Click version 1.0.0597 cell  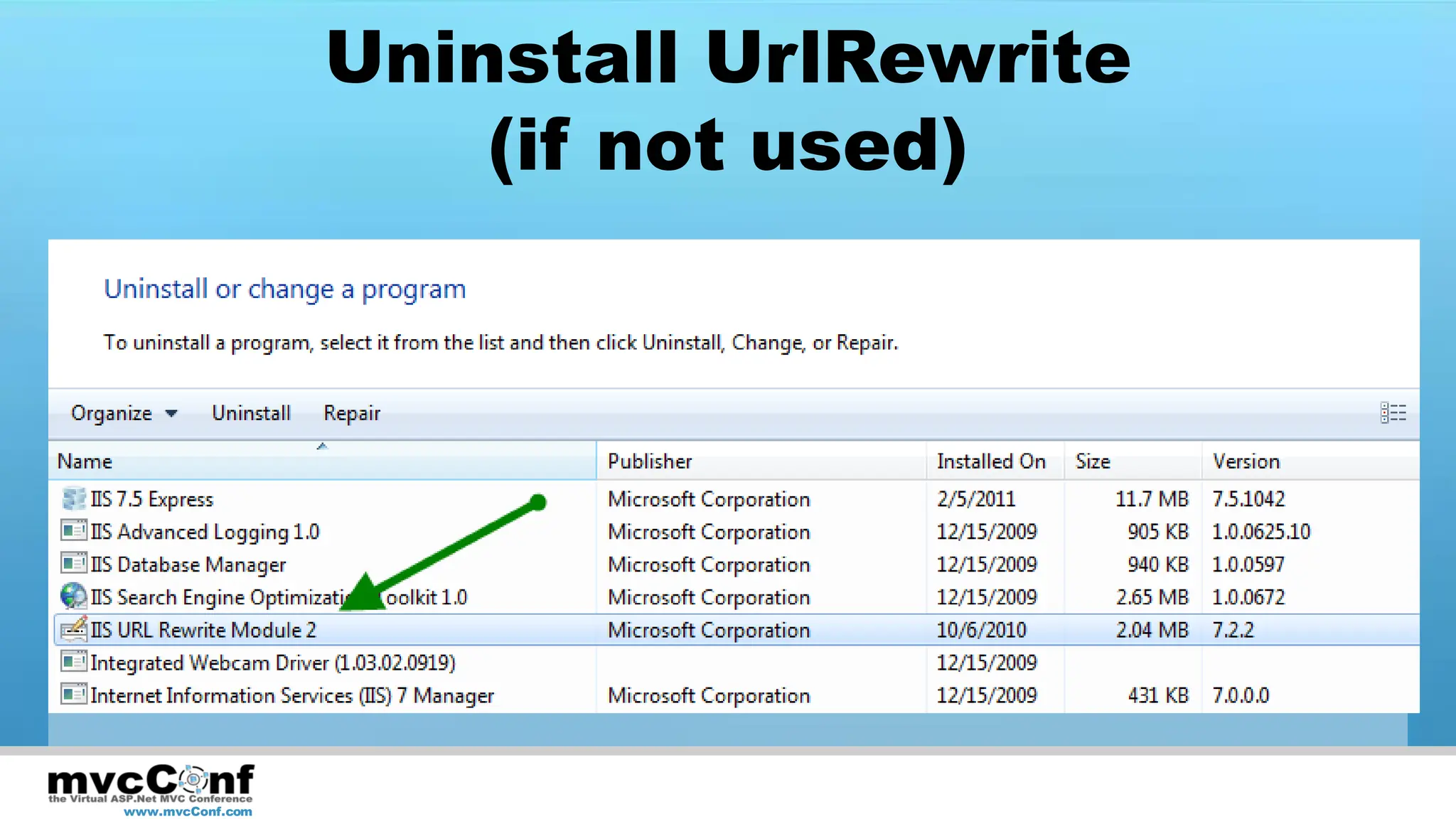coord(1248,564)
